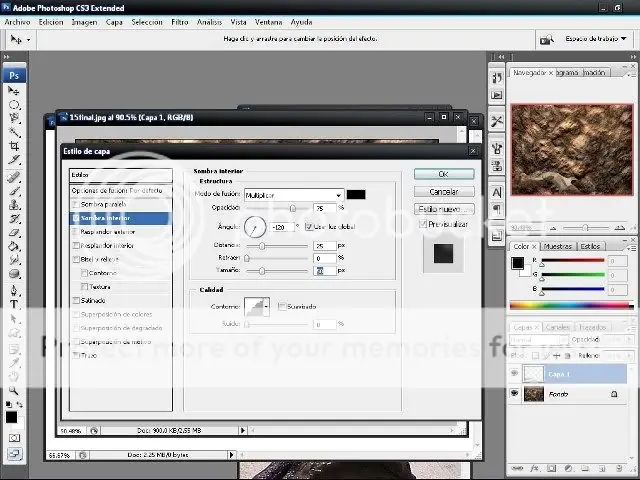Image resolution: width=640 pixels, height=480 pixels.
Task: Open the Color panel options menu
Action: tap(631, 247)
